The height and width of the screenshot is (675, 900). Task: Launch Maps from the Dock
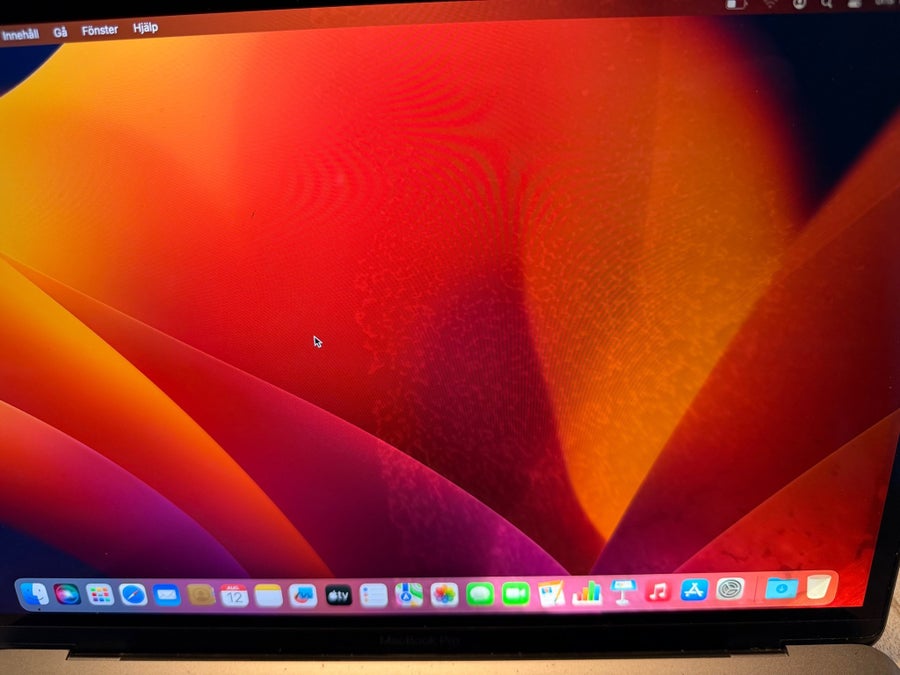tap(409, 595)
